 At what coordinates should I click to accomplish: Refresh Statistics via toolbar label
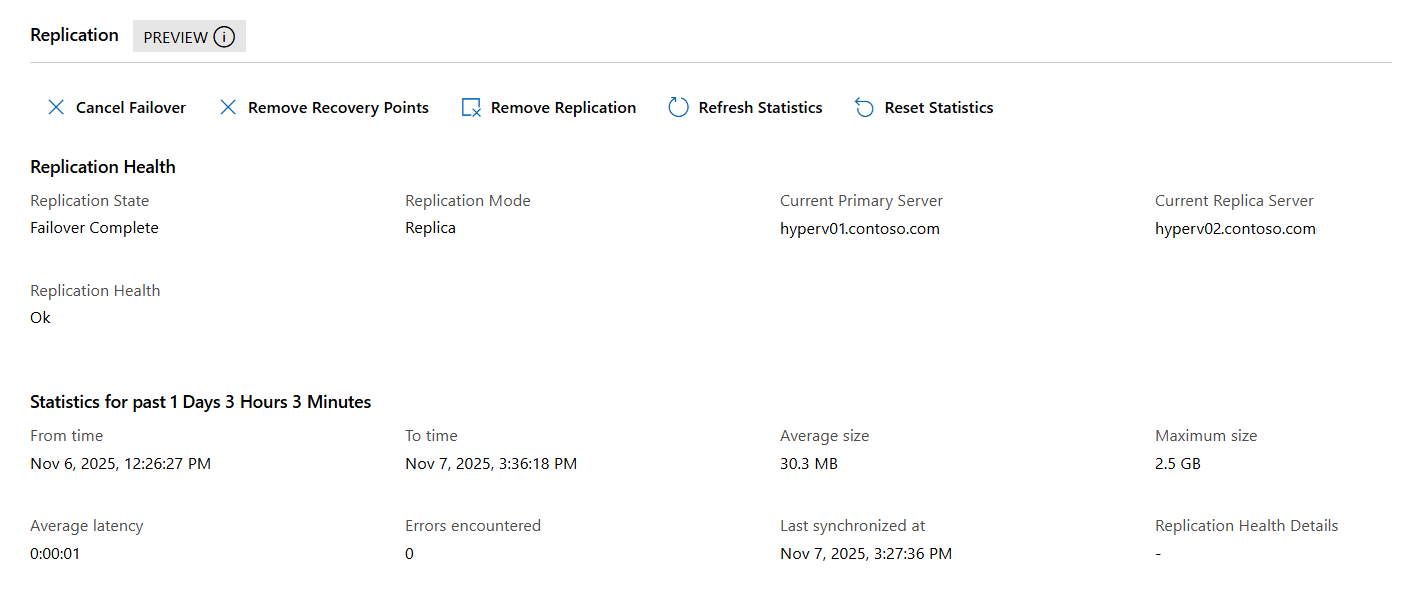pos(760,107)
